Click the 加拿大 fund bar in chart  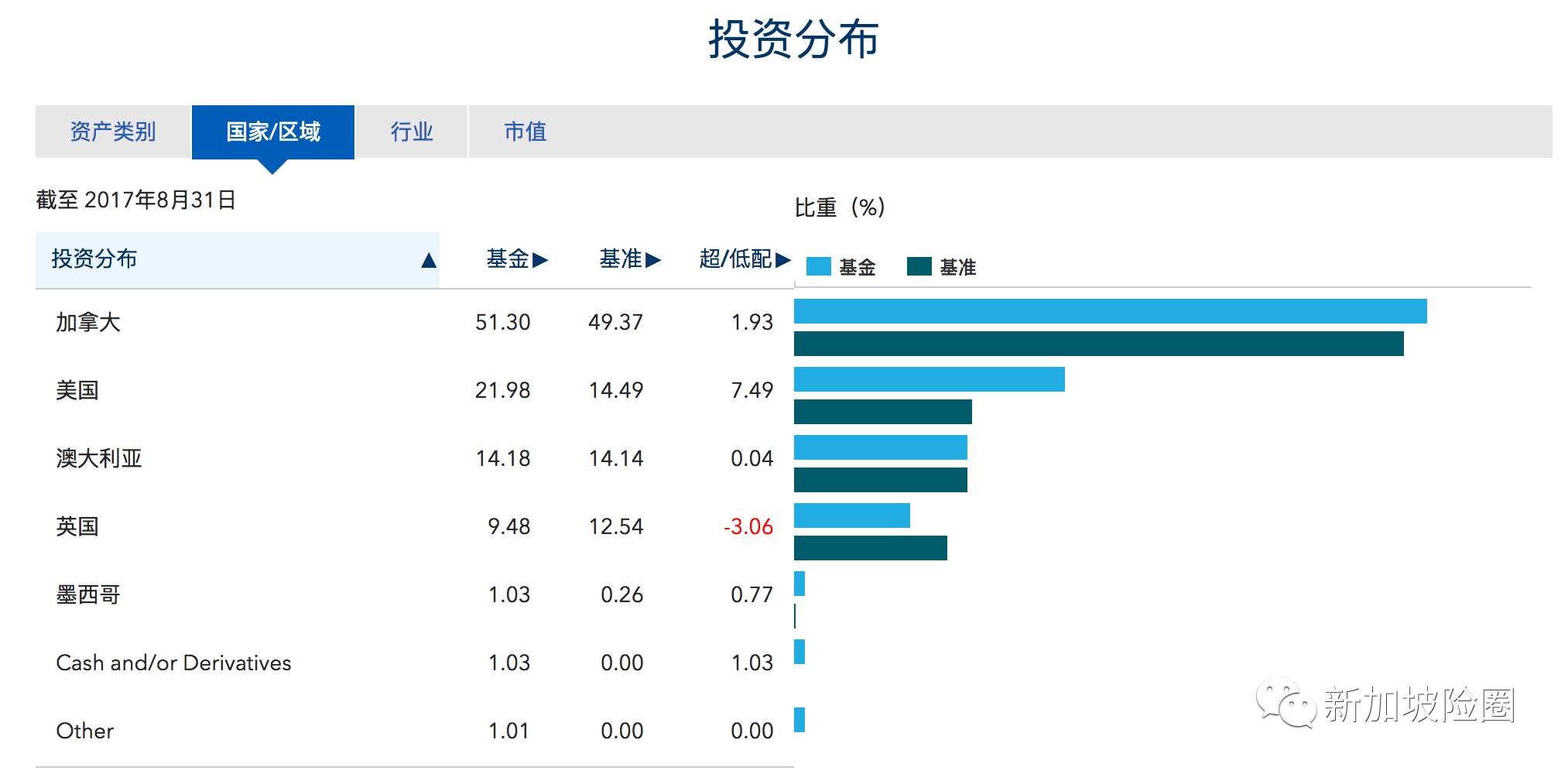pyautogui.click(x=1110, y=311)
